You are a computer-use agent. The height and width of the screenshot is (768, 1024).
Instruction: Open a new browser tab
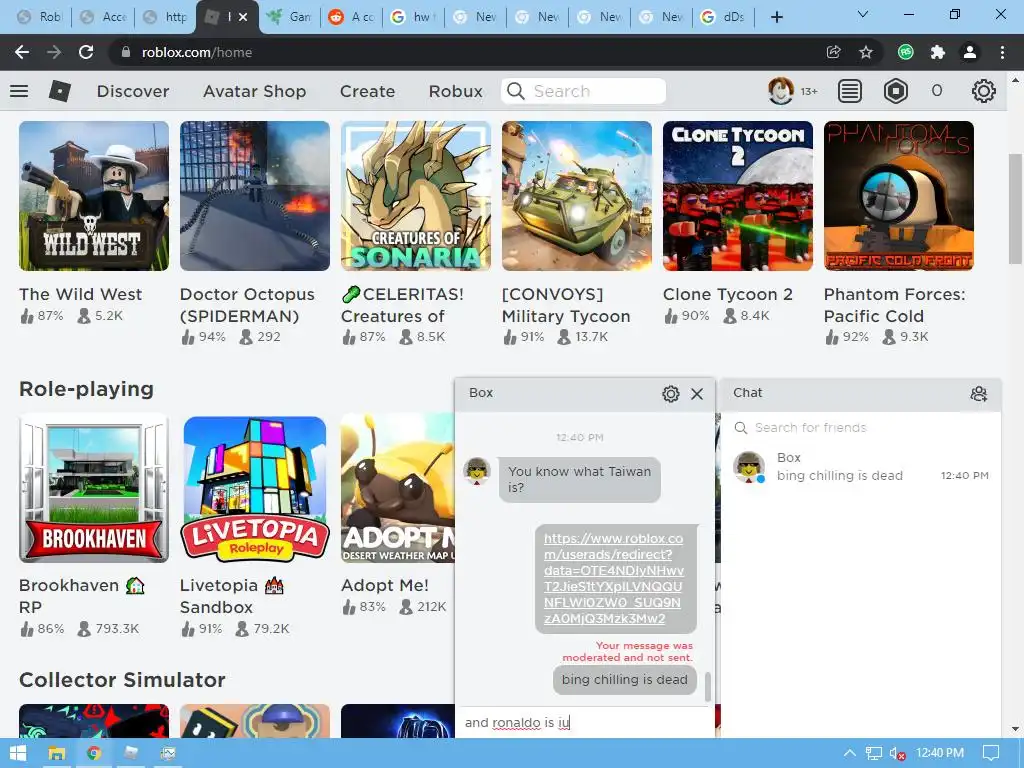pyautogui.click(x=776, y=17)
